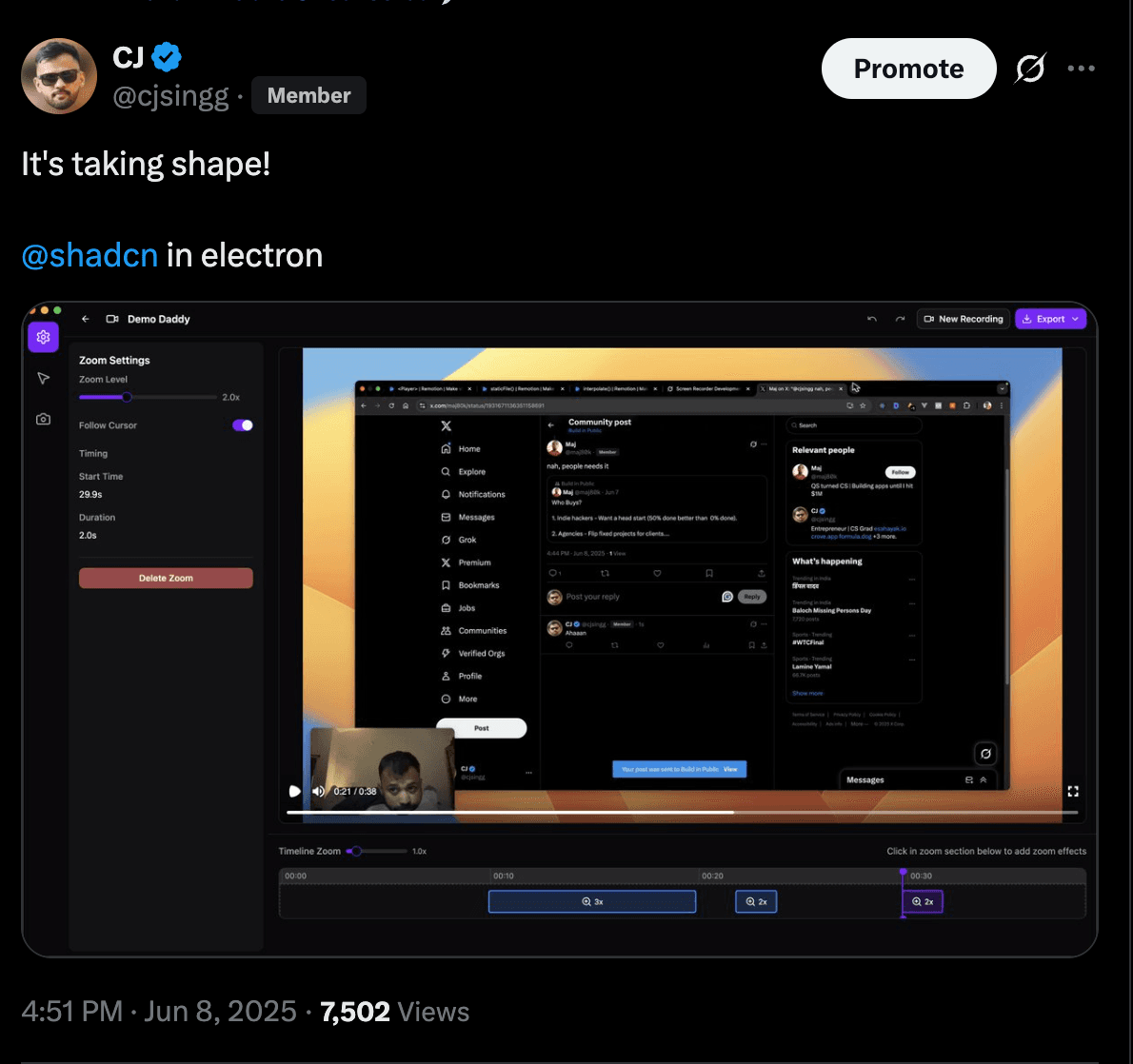Toggle the Follow Cursor switch
This screenshot has height=1064, width=1133.
coord(243,425)
